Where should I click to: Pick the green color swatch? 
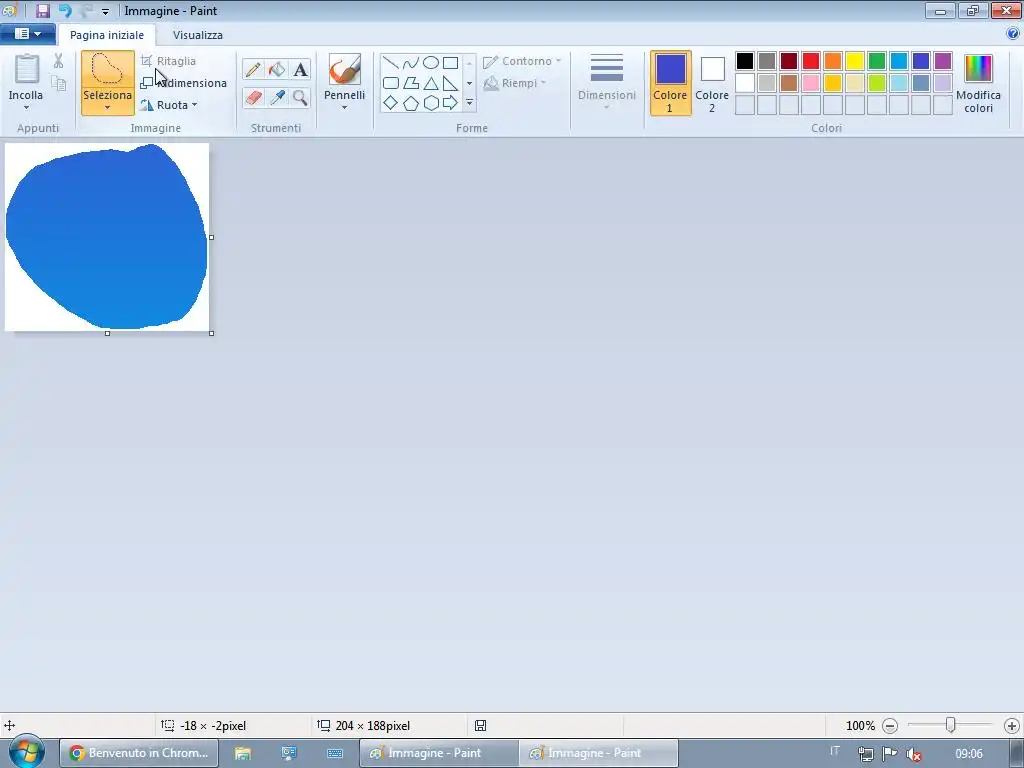(877, 61)
